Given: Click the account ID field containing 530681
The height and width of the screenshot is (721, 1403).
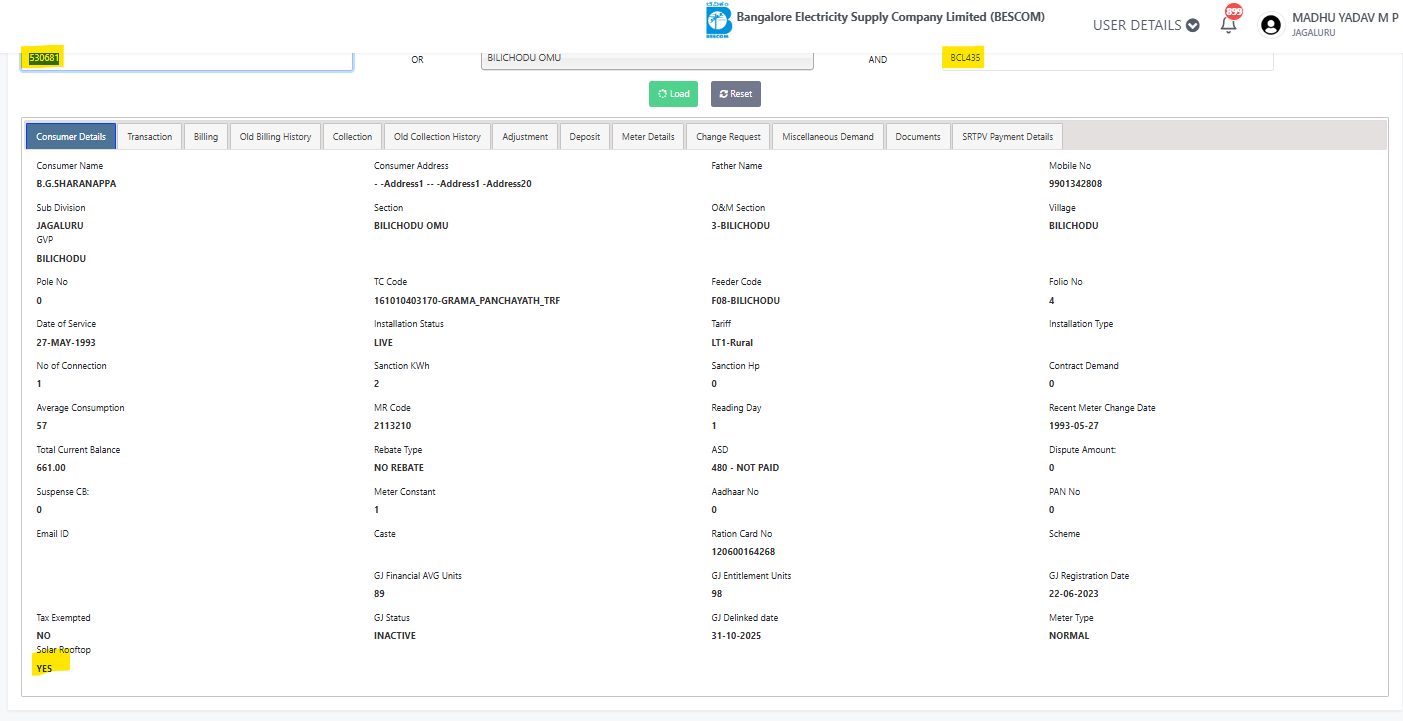Looking at the screenshot, I should point(187,58).
